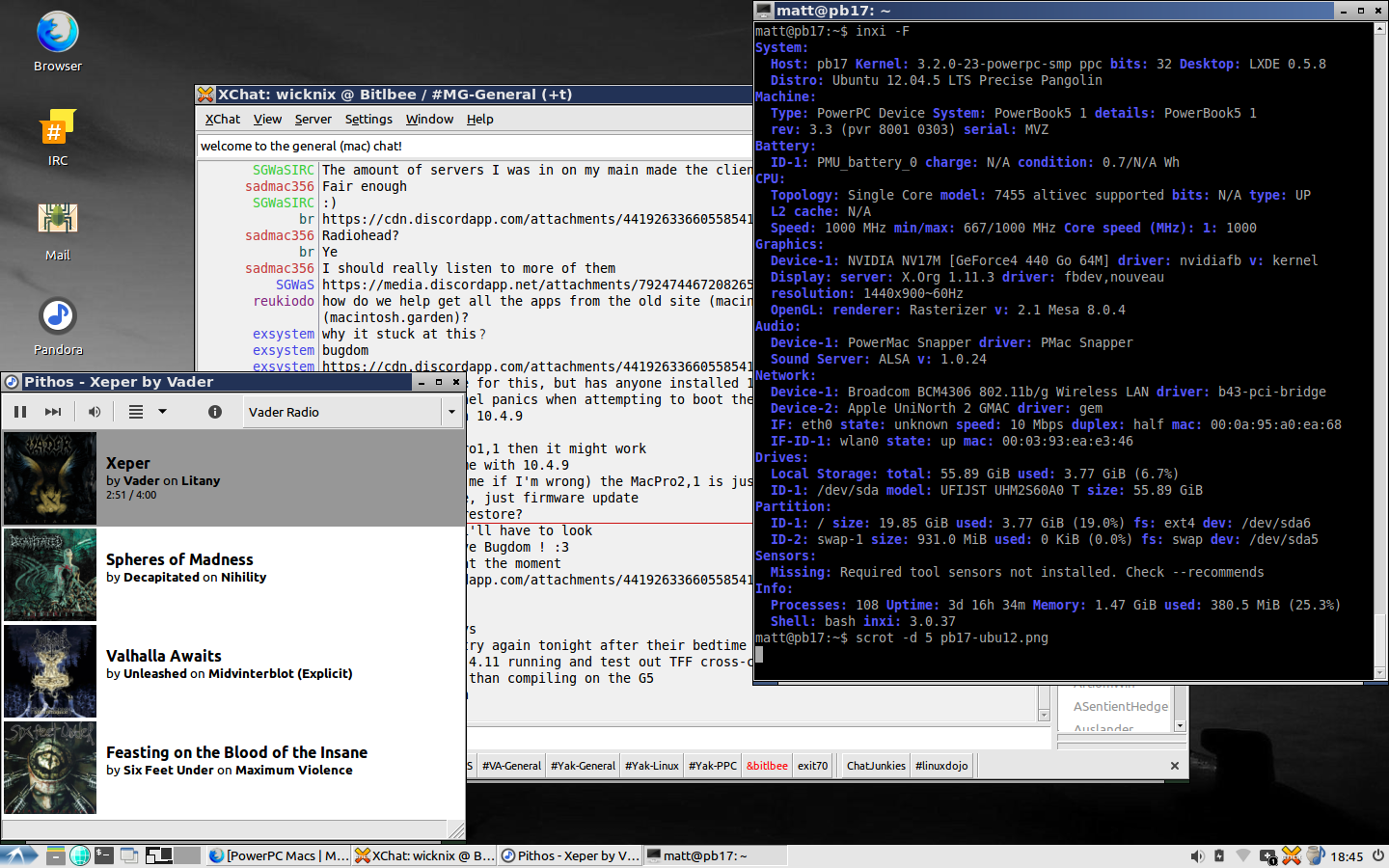Switch to the matt@pb17 terminal taskbar button

[716, 855]
